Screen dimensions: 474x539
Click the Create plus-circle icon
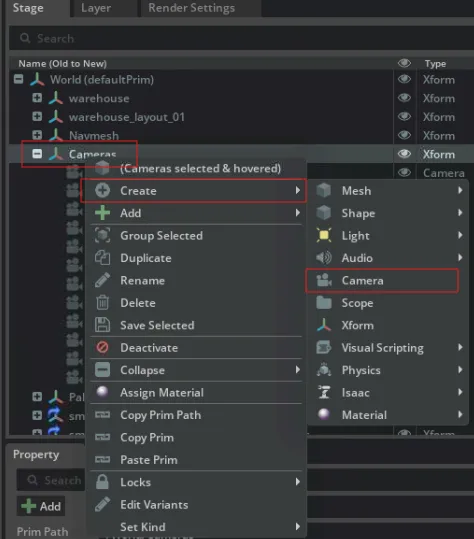pyautogui.click(x=102, y=190)
